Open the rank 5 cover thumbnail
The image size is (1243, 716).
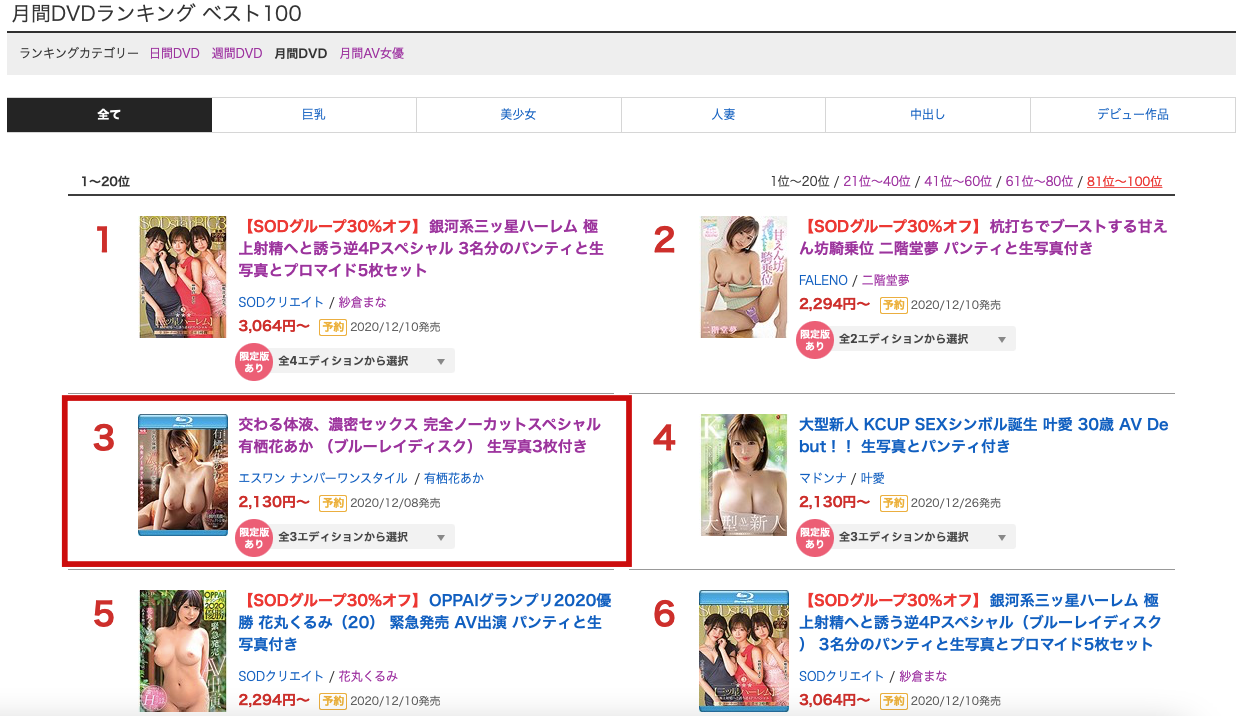pyautogui.click(x=183, y=651)
